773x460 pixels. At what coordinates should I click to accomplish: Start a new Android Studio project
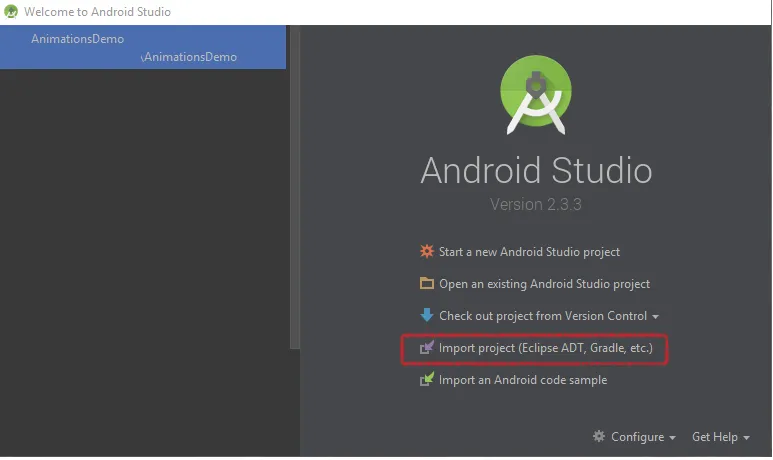529,252
